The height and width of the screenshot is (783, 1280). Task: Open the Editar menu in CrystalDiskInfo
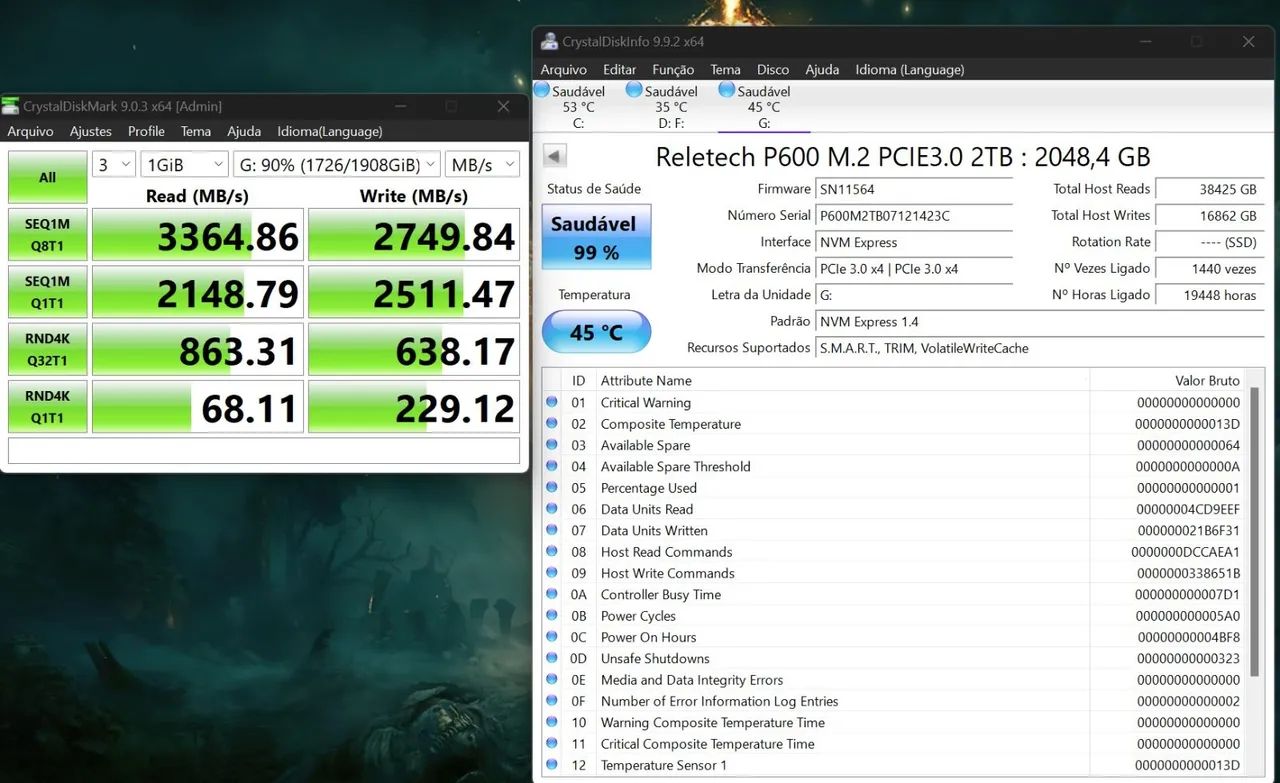coord(620,69)
